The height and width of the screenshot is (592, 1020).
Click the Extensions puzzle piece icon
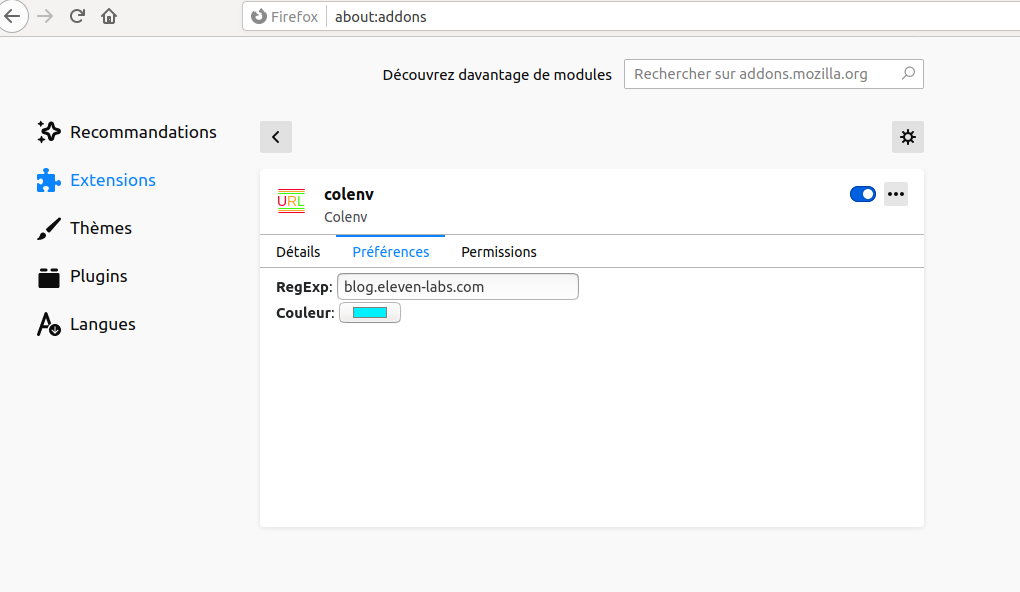[49, 180]
